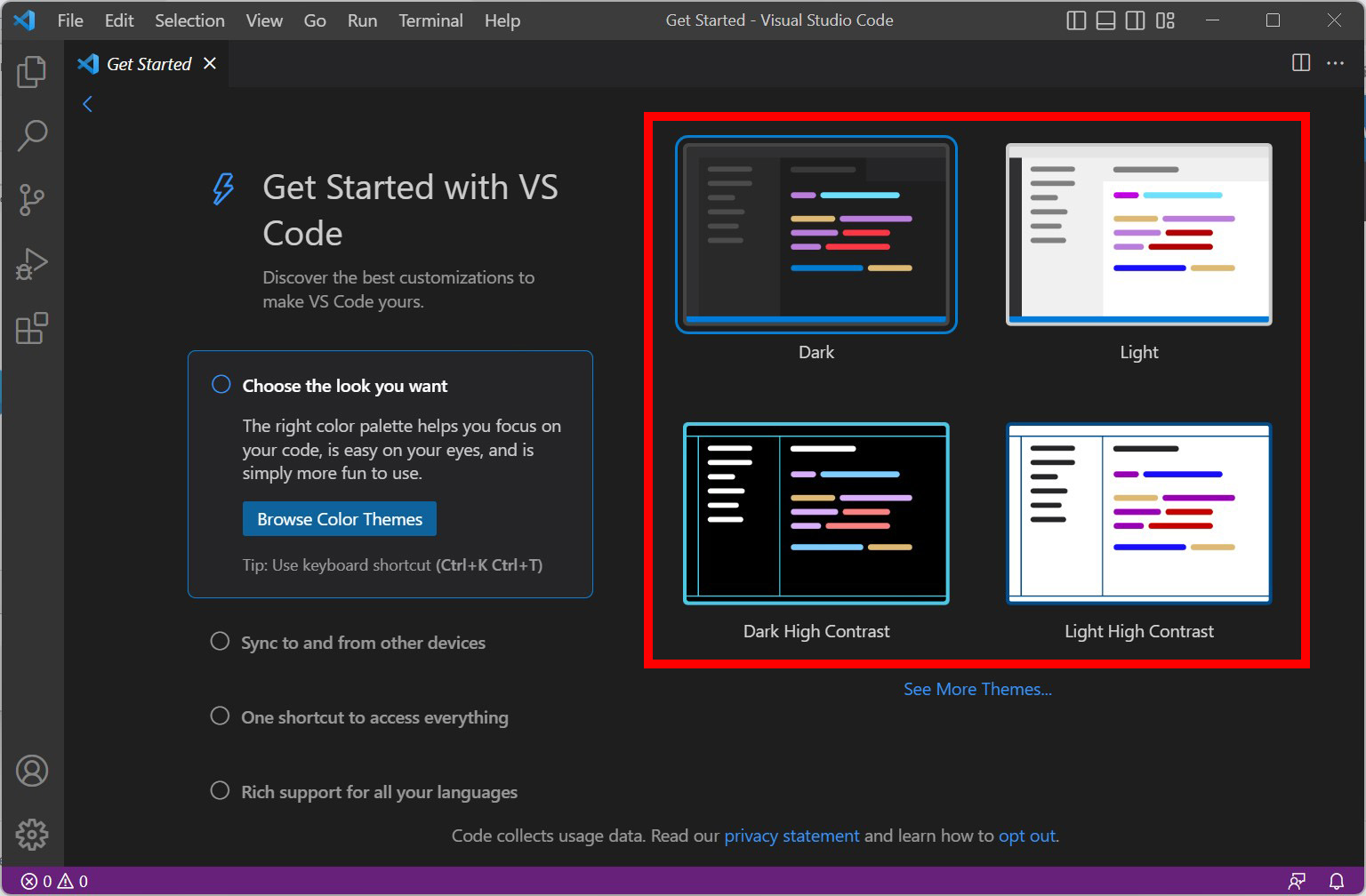Open the Customize Layout control
Image resolution: width=1366 pixels, height=896 pixels.
tap(1166, 20)
